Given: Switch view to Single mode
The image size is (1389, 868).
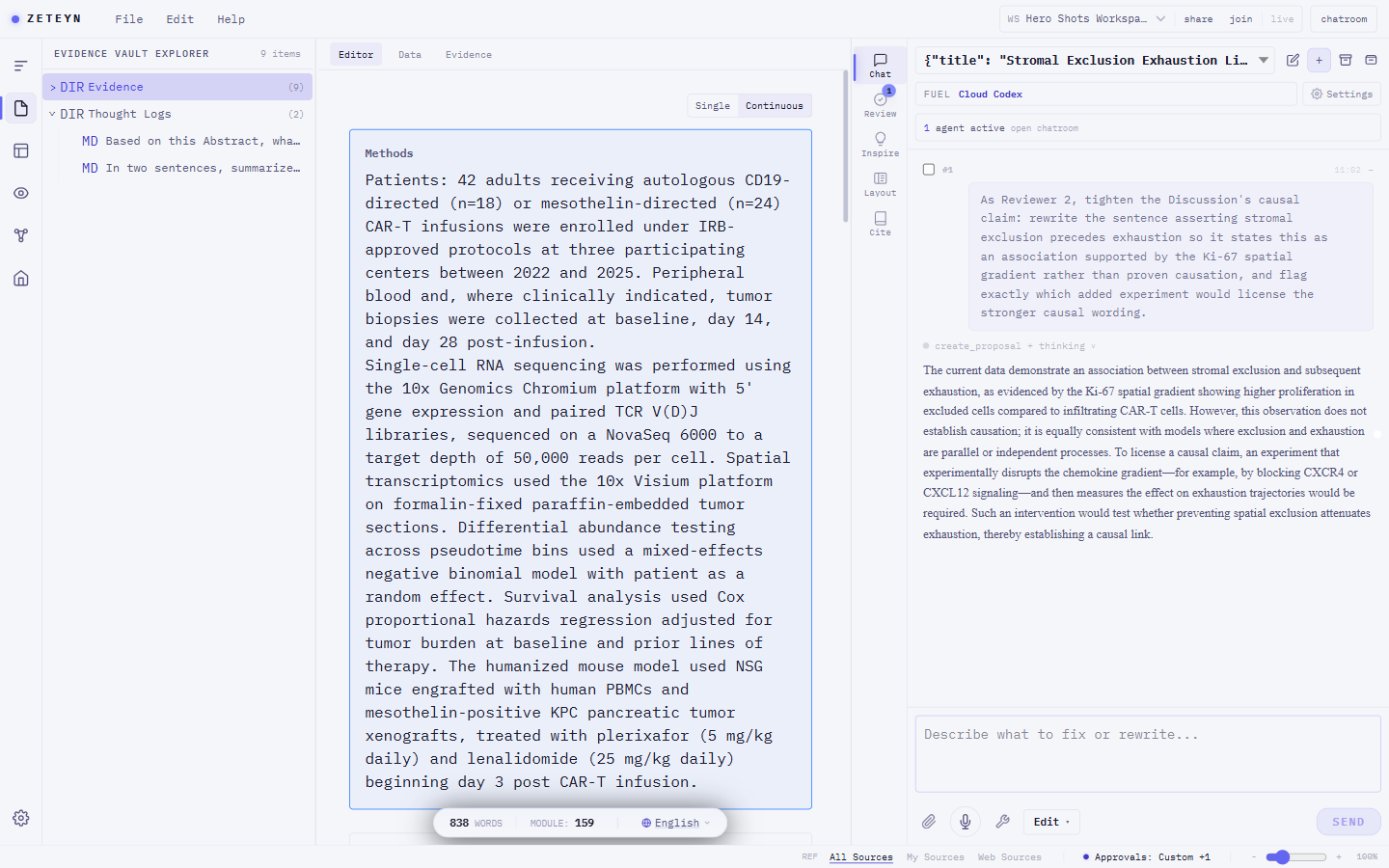Looking at the screenshot, I should 713,106.
